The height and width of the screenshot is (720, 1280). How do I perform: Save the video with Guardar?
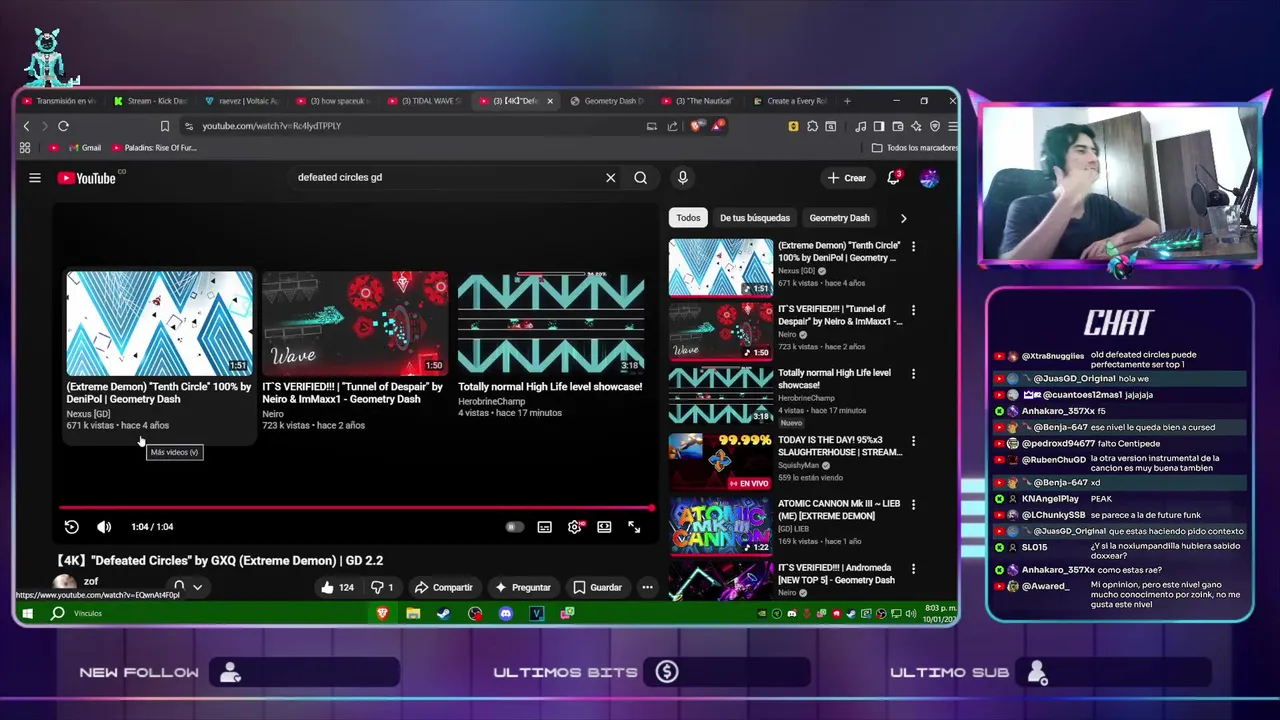click(597, 587)
